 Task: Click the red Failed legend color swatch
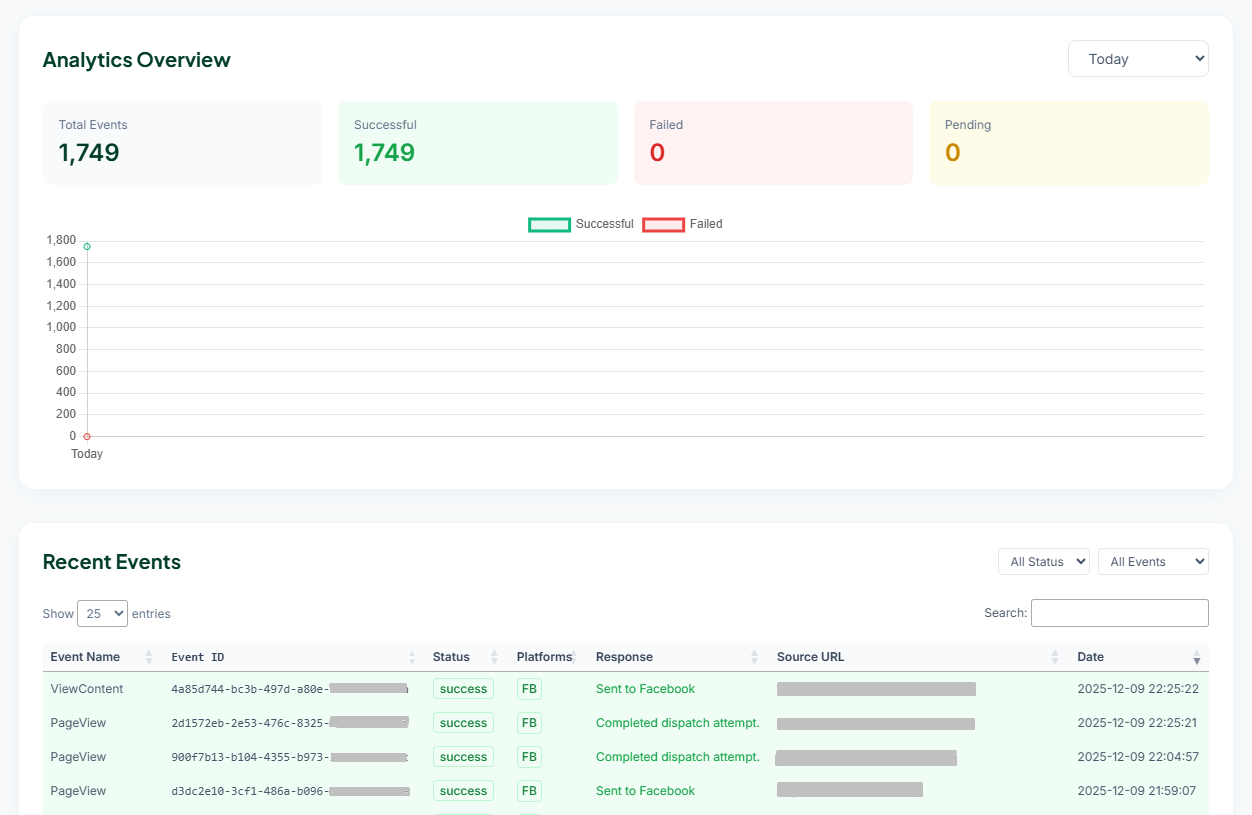pyautogui.click(x=663, y=224)
